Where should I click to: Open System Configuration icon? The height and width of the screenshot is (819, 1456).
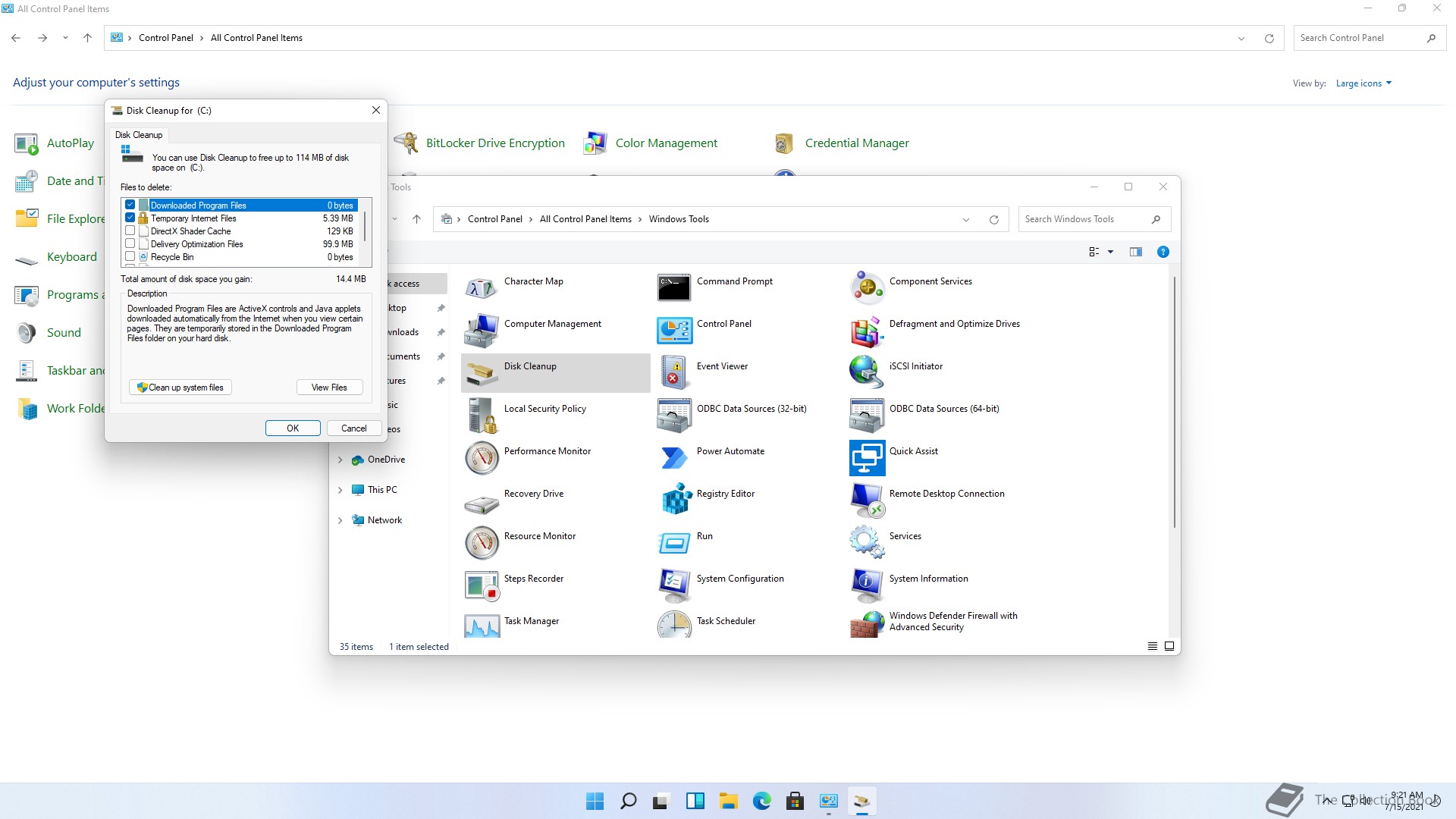[674, 585]
